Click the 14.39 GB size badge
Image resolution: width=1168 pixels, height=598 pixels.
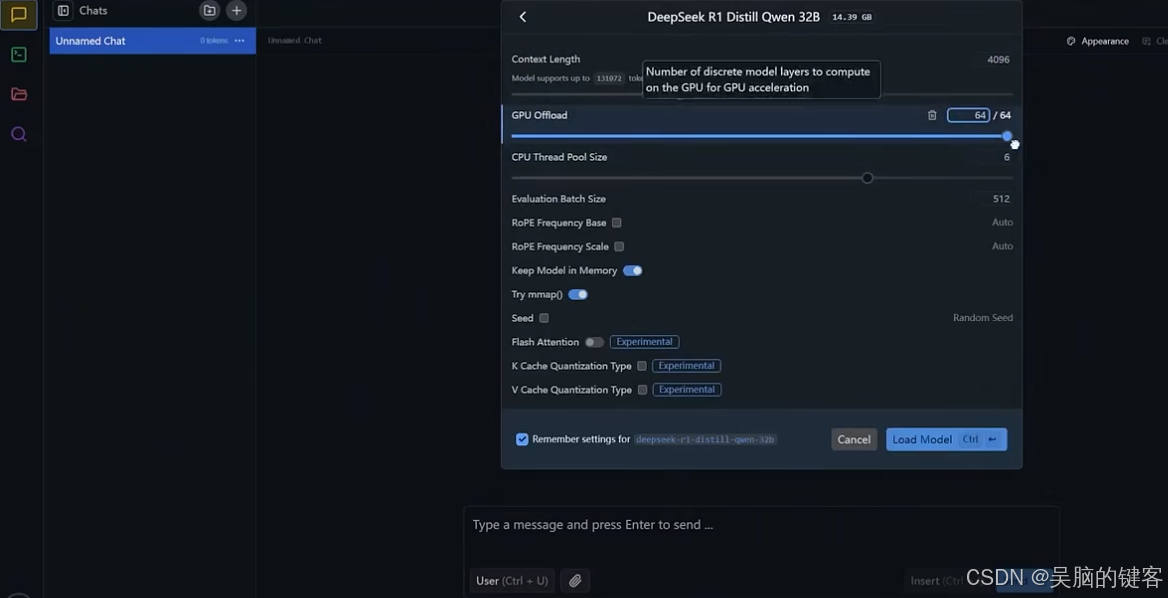pos(851,17)
